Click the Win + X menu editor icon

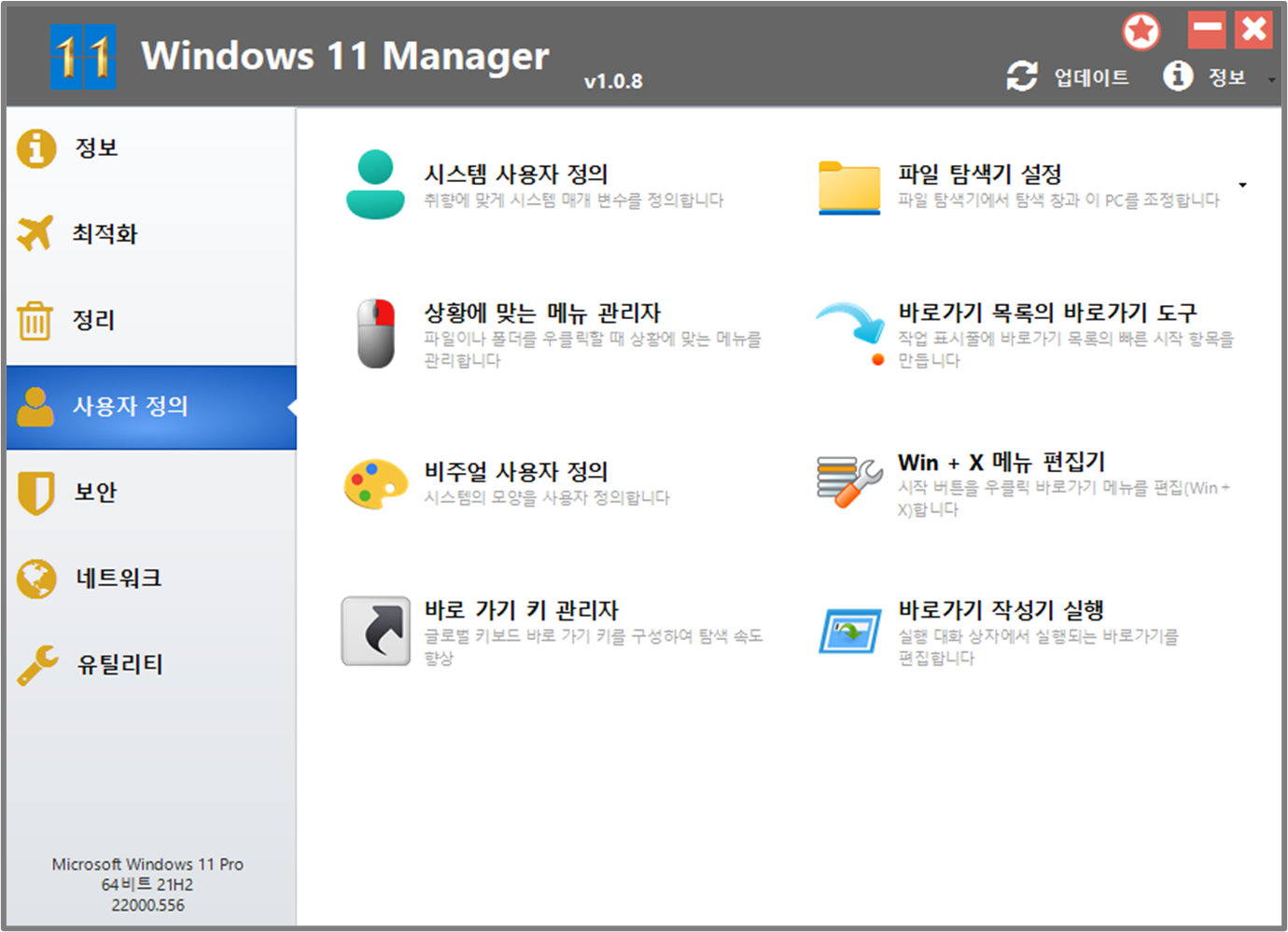[849, 481]
